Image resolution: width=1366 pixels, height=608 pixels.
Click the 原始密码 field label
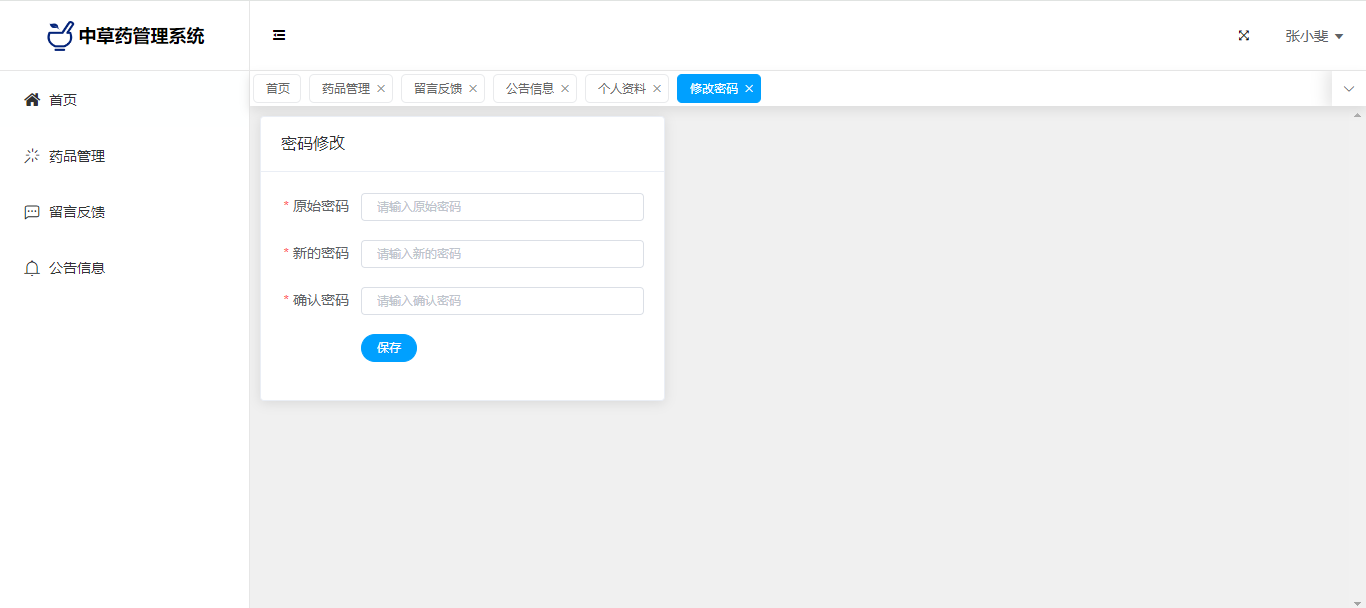coord(320,206)
